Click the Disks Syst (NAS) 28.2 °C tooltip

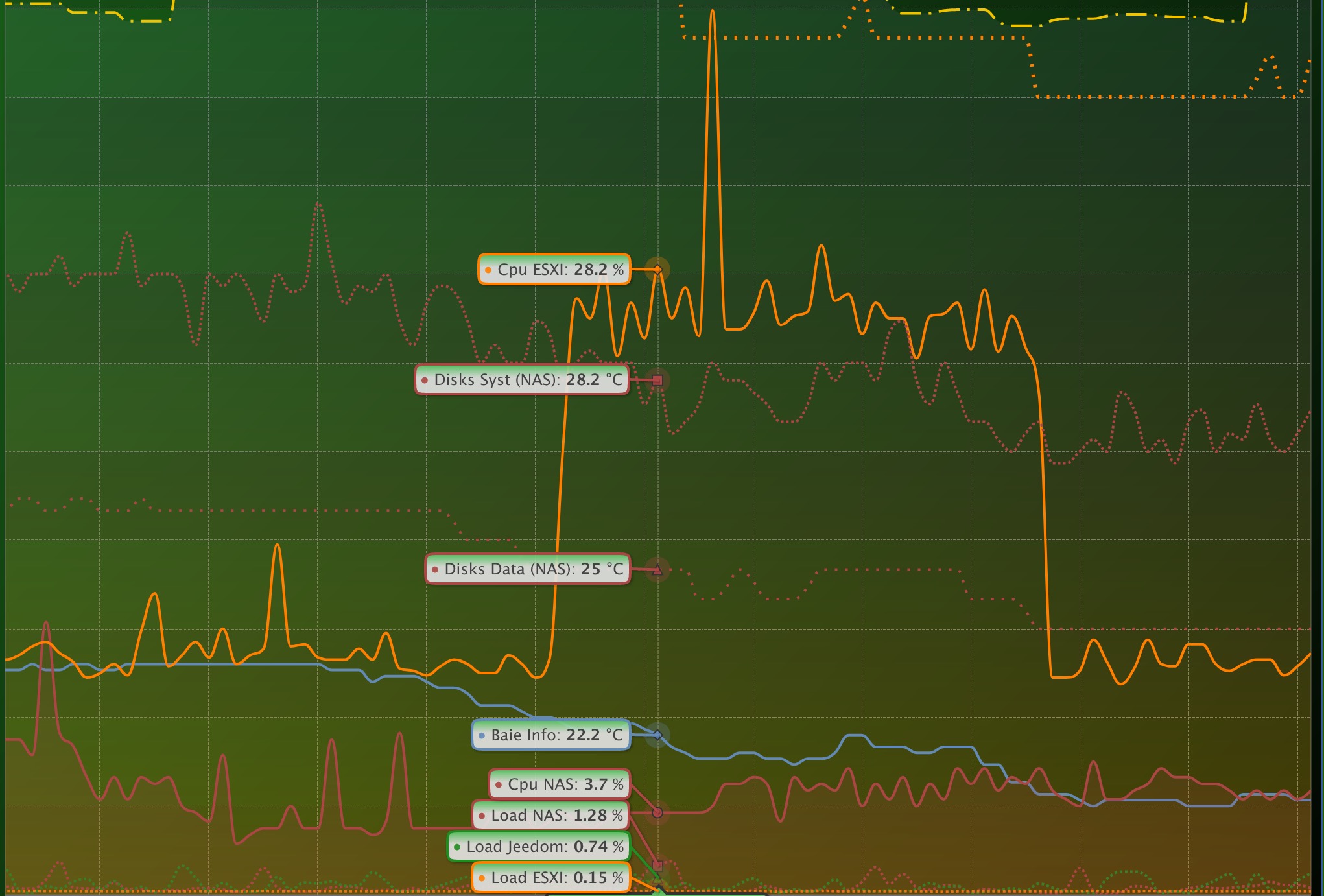[522, 380]
